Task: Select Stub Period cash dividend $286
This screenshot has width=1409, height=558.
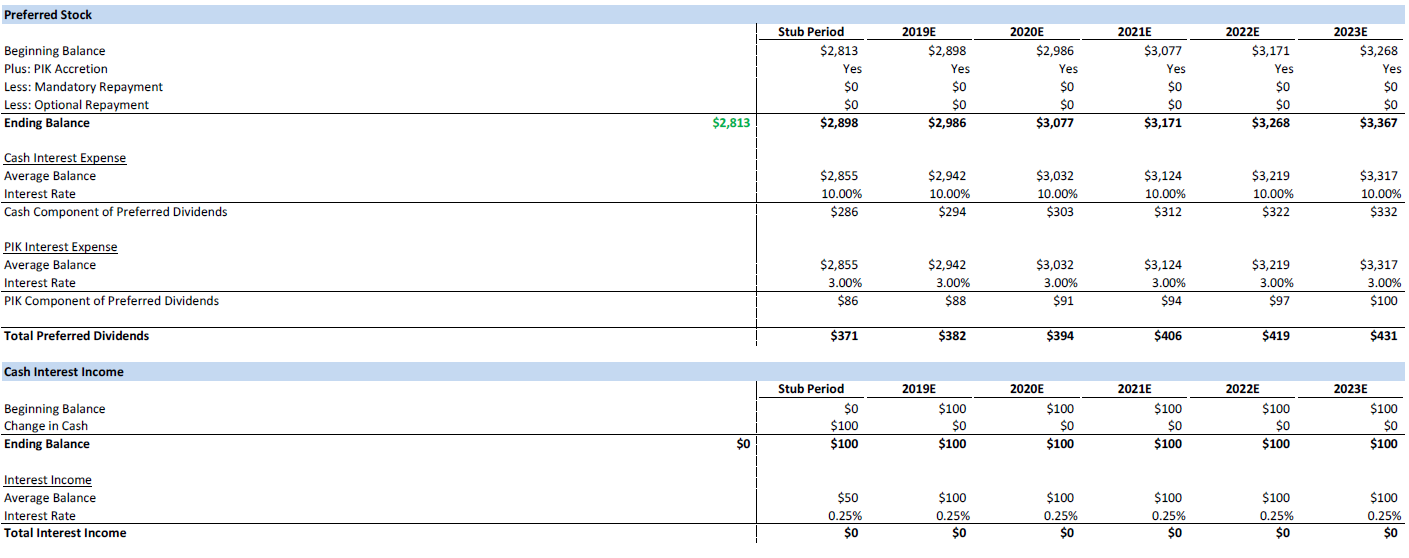Action: point(845,212)
